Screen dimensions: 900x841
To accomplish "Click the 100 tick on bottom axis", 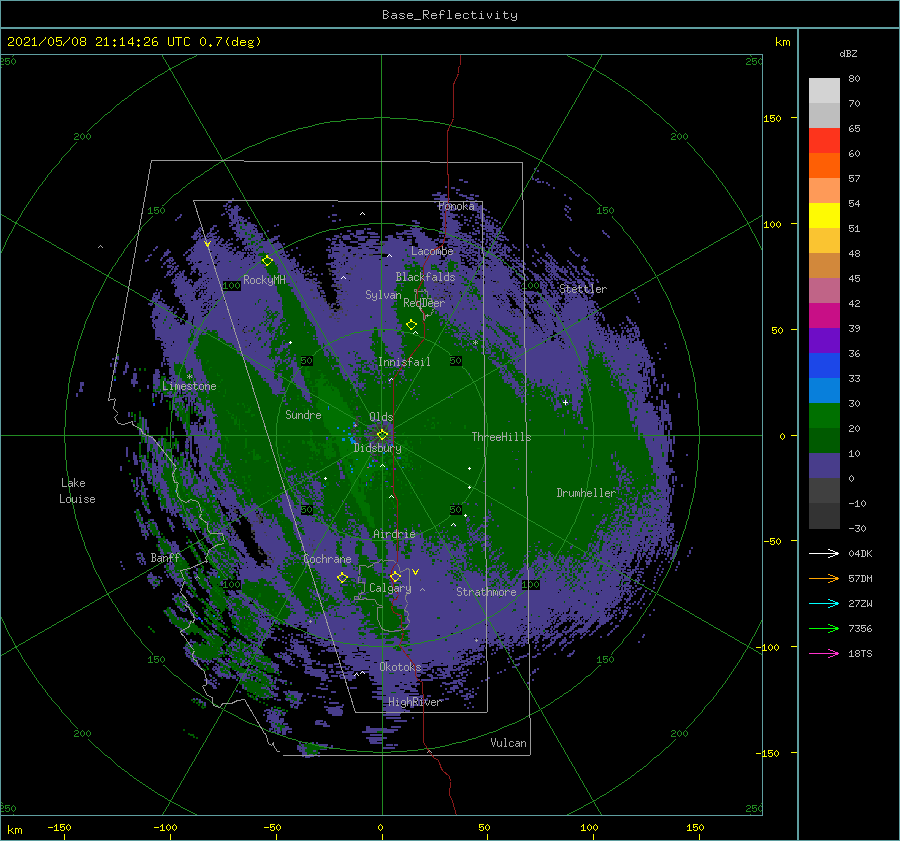I will click(x=589, y=827).
